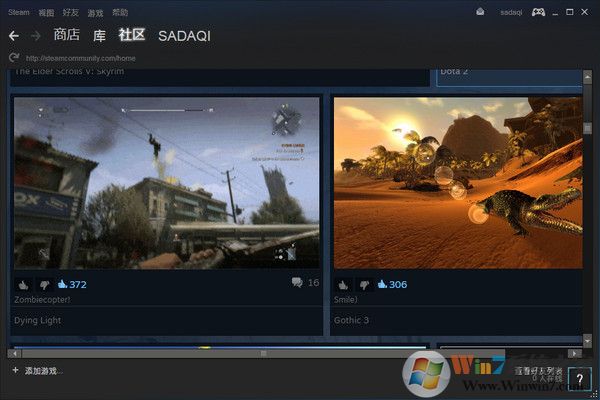The height and width of the screenshot is (400, 600).
Task: Click the horizontal scrollbar right arrow
Action: (x=574, y=353)
